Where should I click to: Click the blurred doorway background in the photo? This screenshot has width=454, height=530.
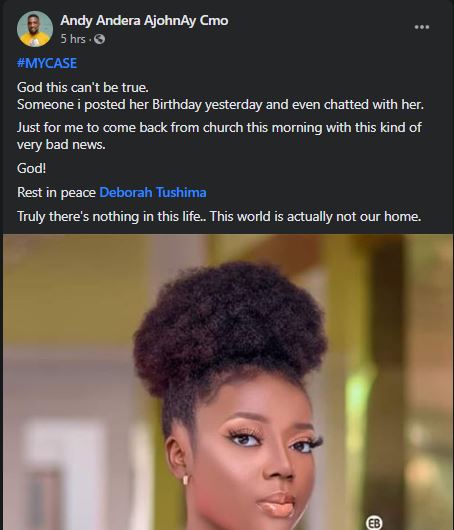click(61, 473)
